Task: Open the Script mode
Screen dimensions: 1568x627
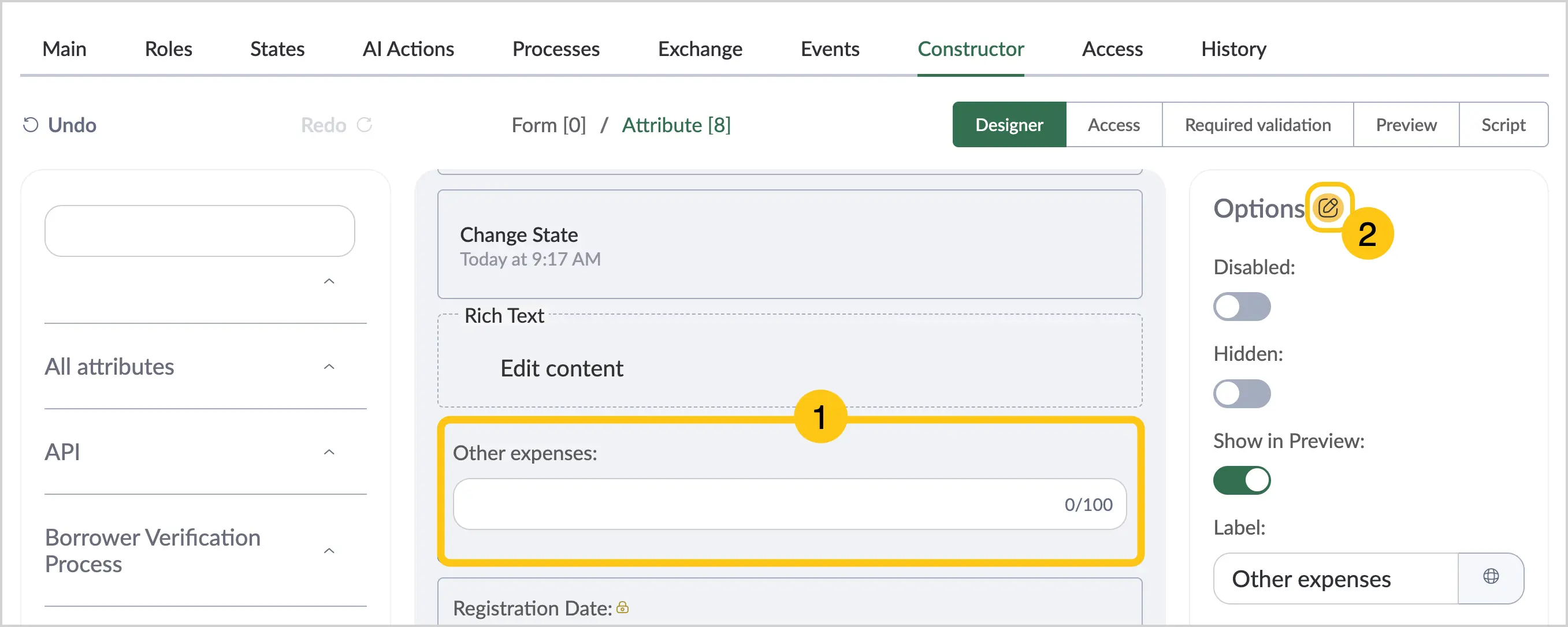Action: 1503,125
